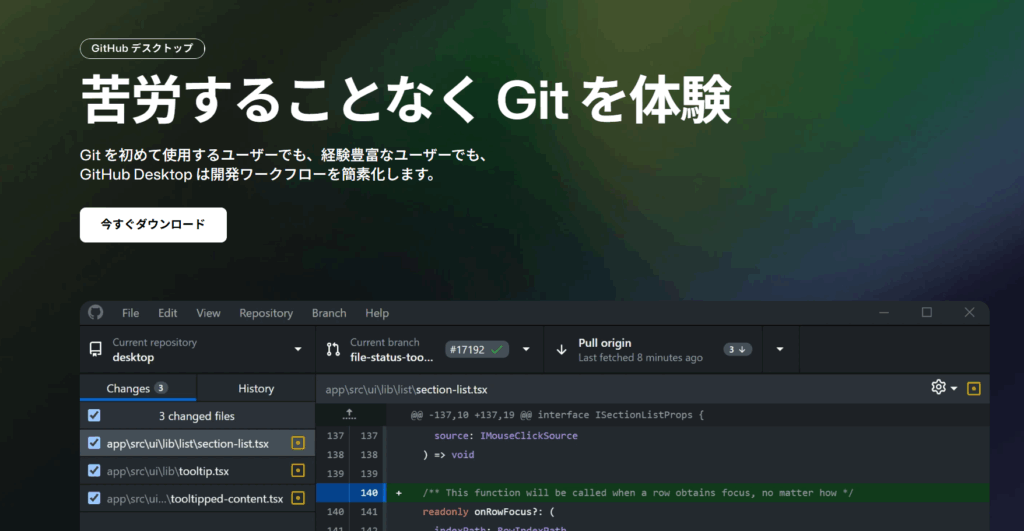Screen dimensions: 1024x531
Task: Click modified icon beside tooltip.tsx file
Action: [x=298, y=471]
